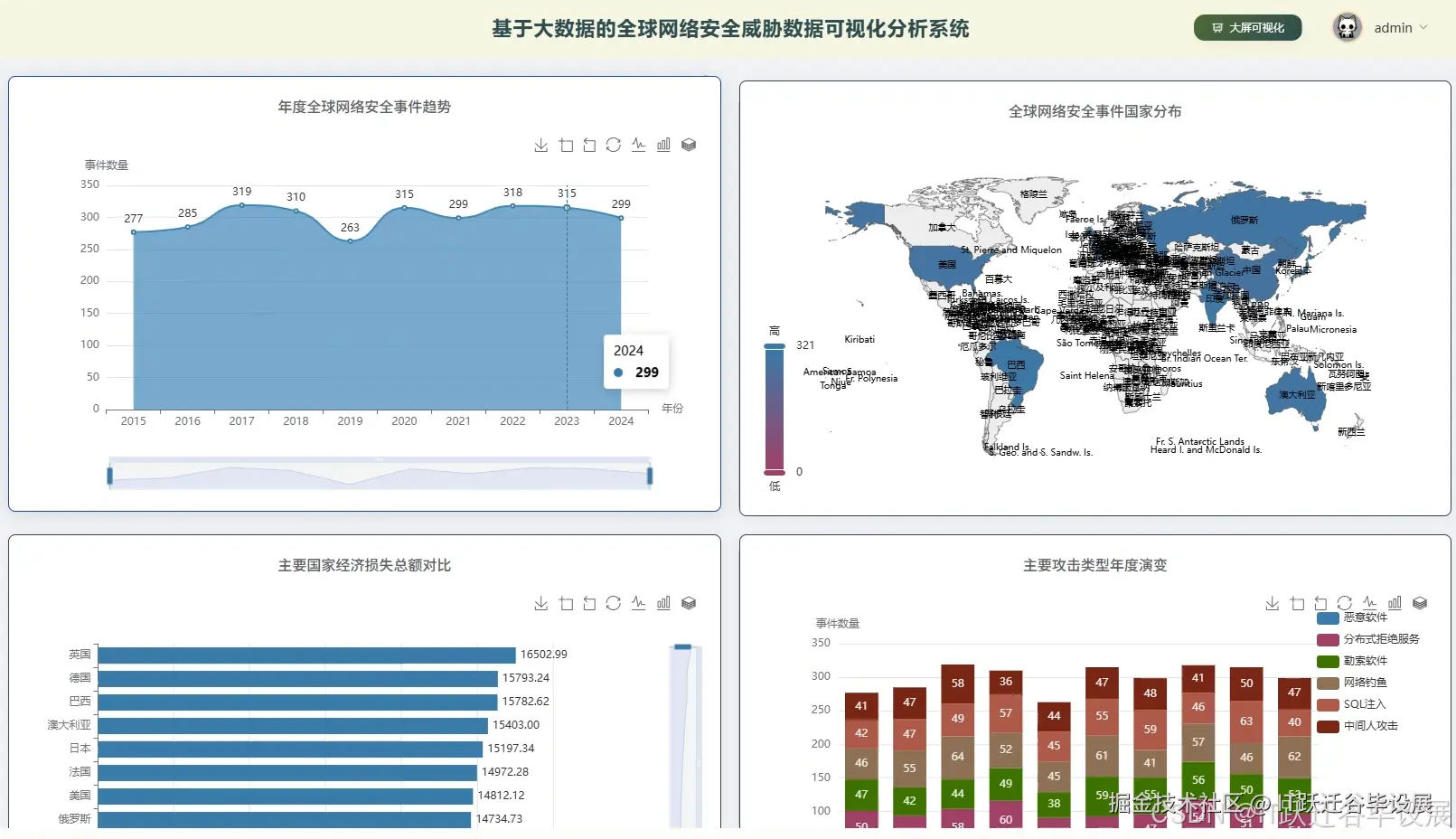1456x839 pixels.
Task: Save the annual trend chart as image
Action: point(541,145)
